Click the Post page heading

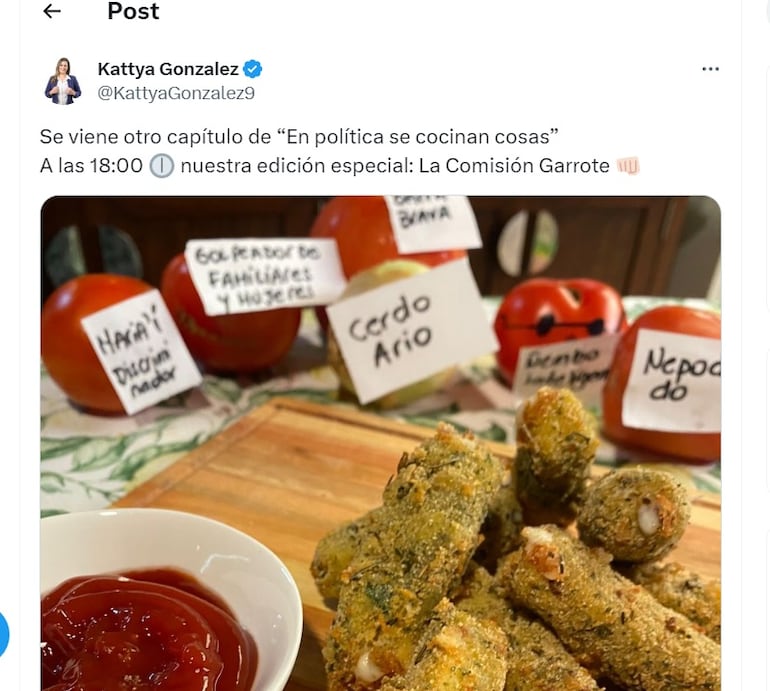pyautogui.click(x=133, y=11)
